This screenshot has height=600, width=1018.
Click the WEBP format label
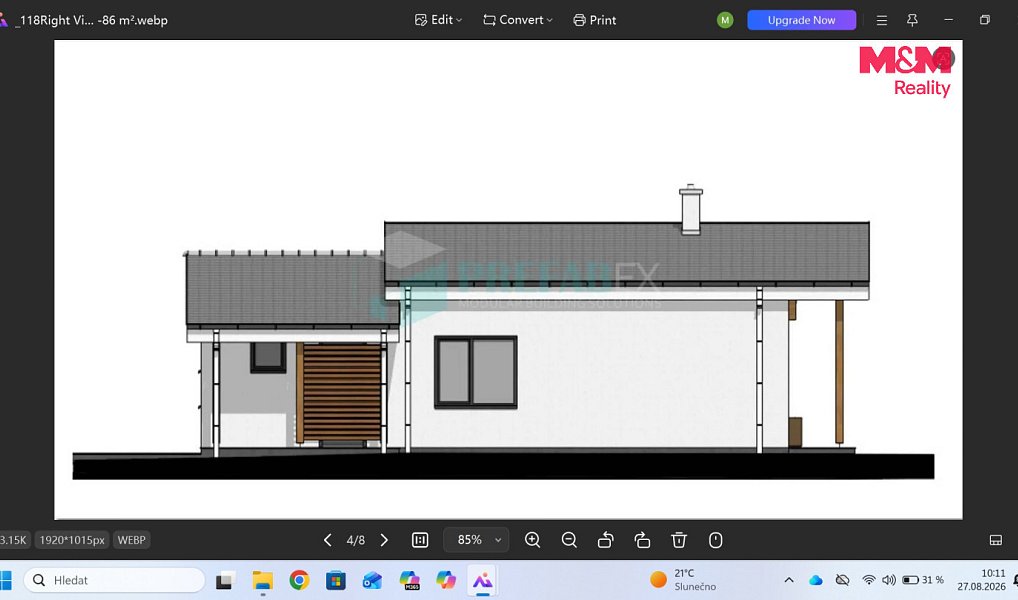pos(131,540)
